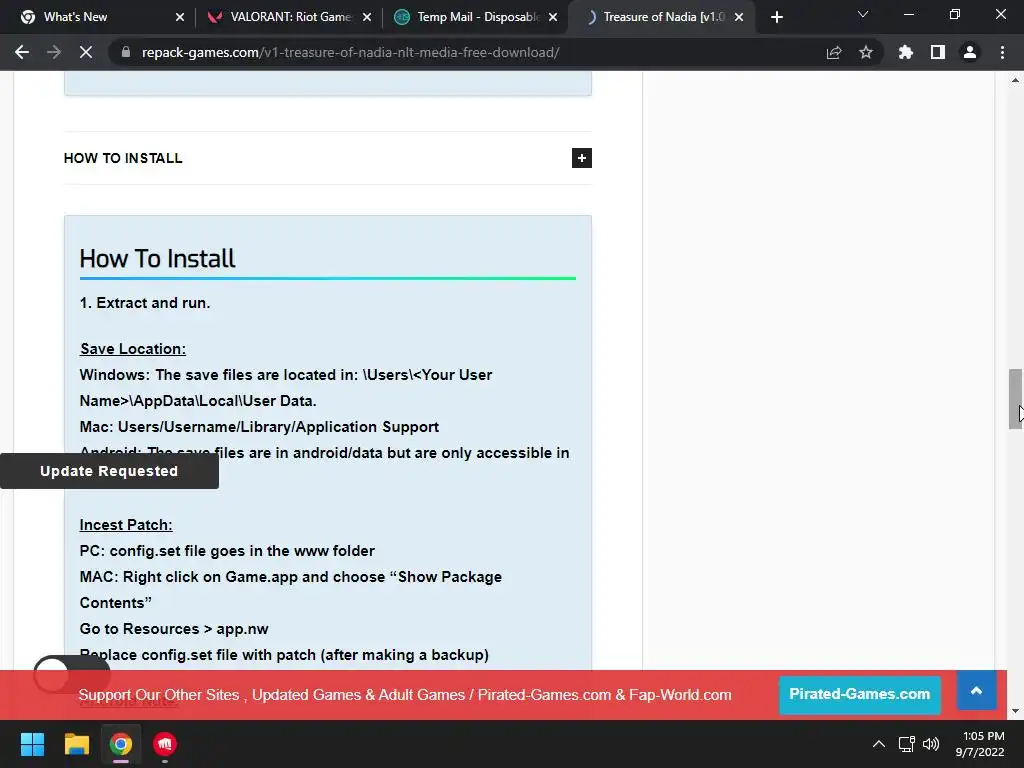
Task: Open Chrome three-dot menu
Action: tap(1002, 52)
